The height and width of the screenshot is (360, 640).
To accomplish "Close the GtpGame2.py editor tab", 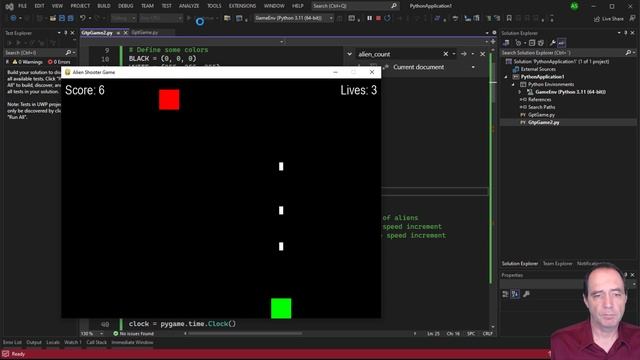I will (x=125, y=33).
